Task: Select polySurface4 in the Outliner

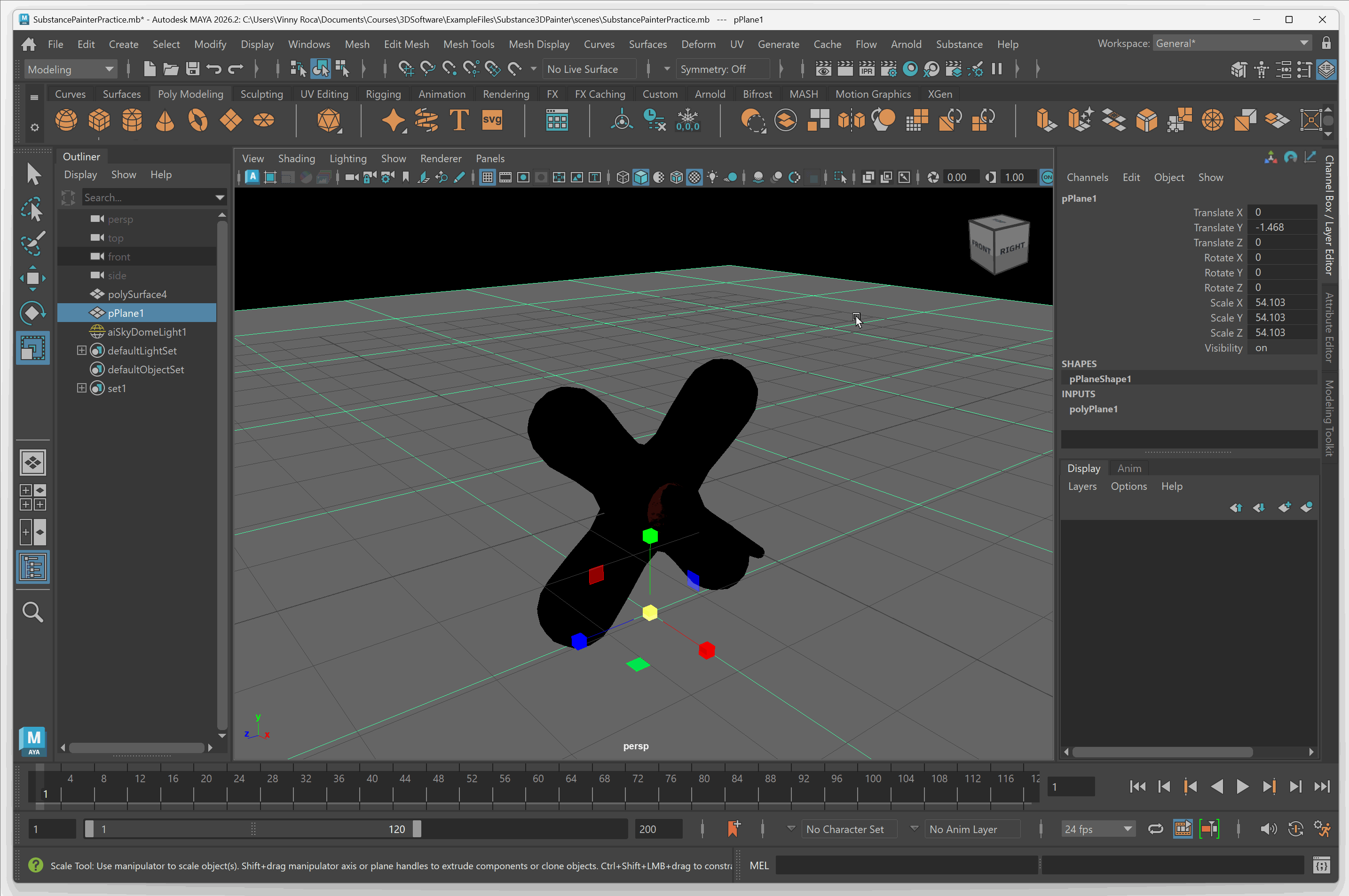Action: 137,294
